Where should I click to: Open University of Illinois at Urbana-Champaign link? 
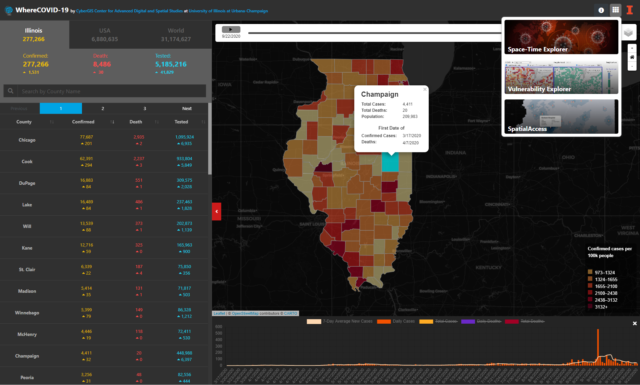(228, 11)
